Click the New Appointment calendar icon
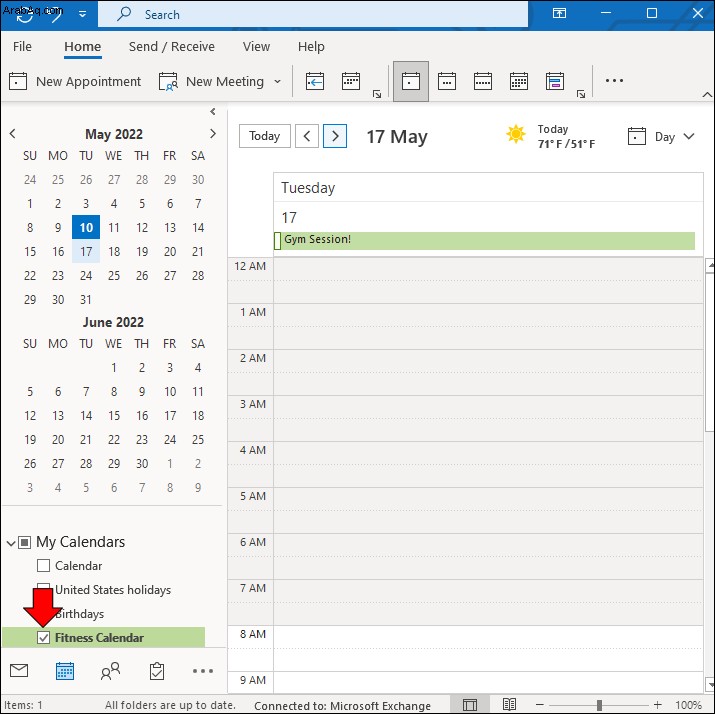The height and width of the screenshot is (714, 715). [18, 82]
